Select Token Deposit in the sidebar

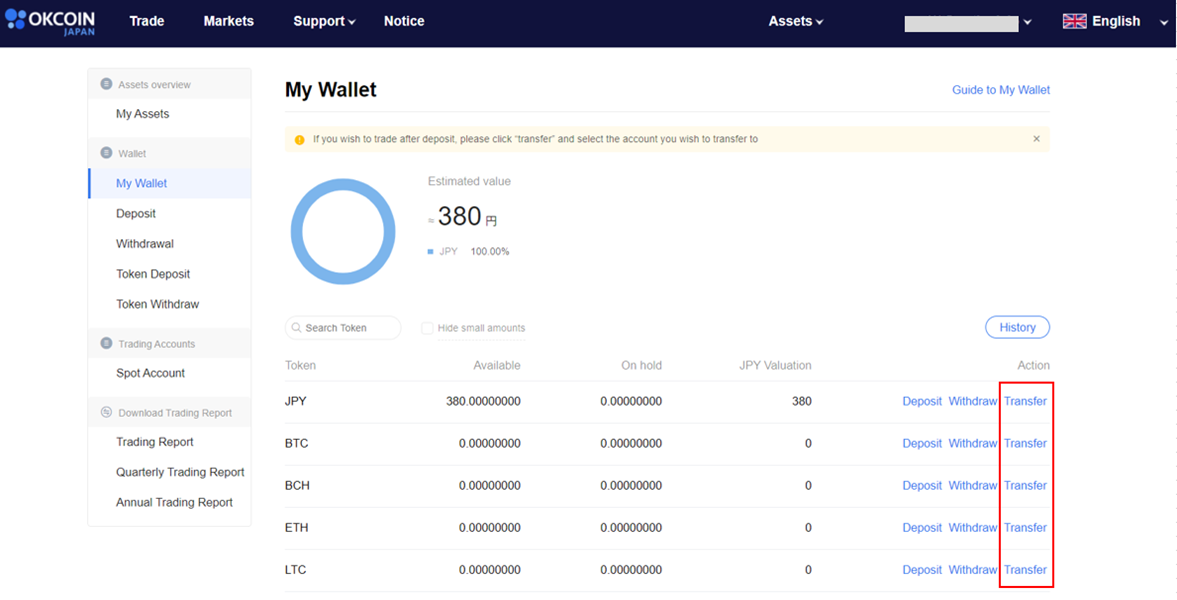[153, 274]
